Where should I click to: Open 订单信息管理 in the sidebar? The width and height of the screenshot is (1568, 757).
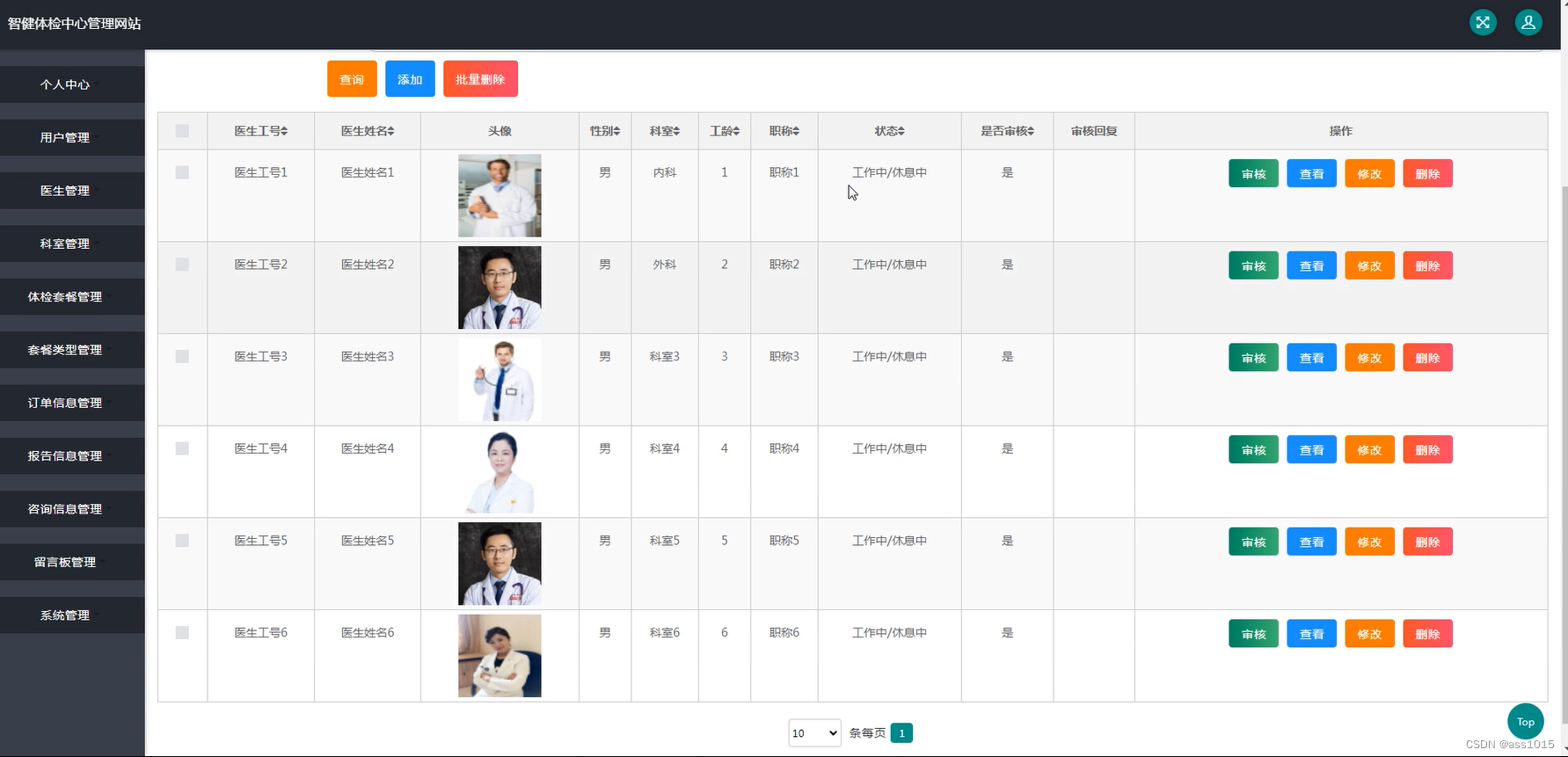(72, 403)
